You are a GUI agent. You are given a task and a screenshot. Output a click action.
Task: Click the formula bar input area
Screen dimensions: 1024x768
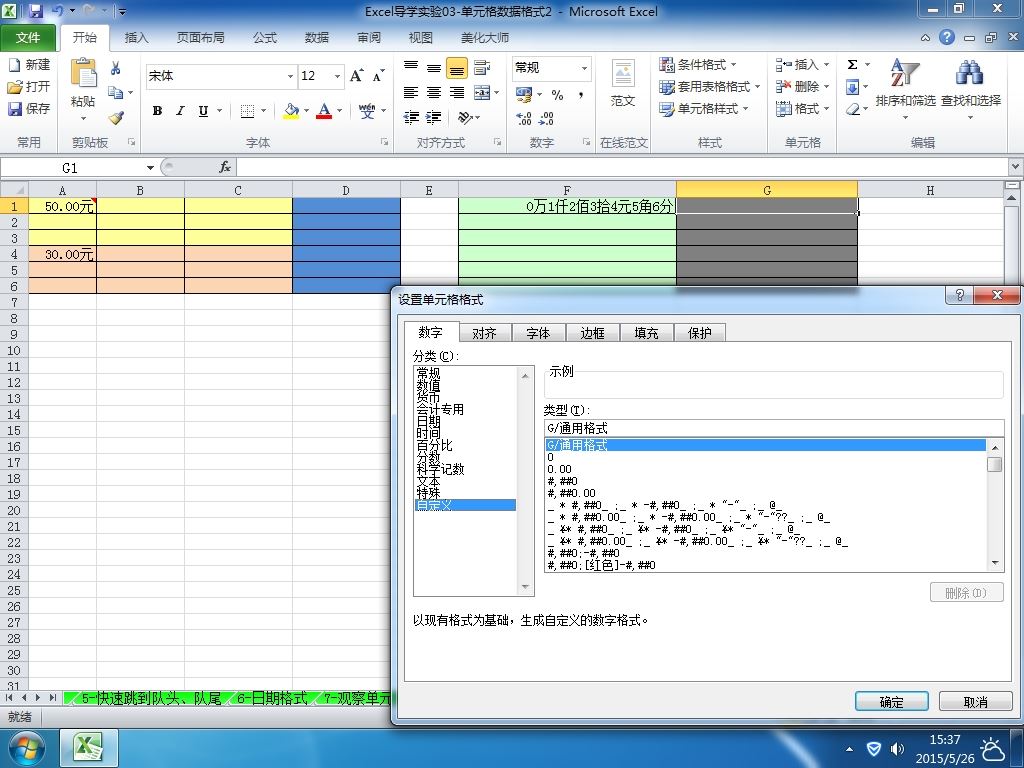(x=623, y=168)
